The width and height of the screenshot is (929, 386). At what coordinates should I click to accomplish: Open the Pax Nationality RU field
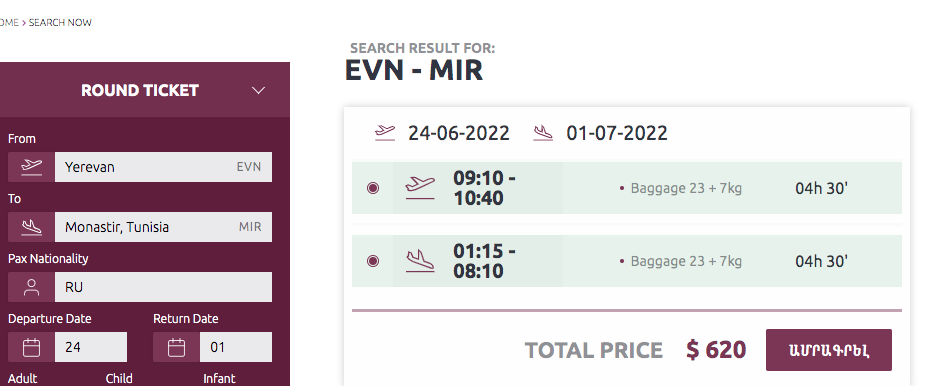[164, 287]
